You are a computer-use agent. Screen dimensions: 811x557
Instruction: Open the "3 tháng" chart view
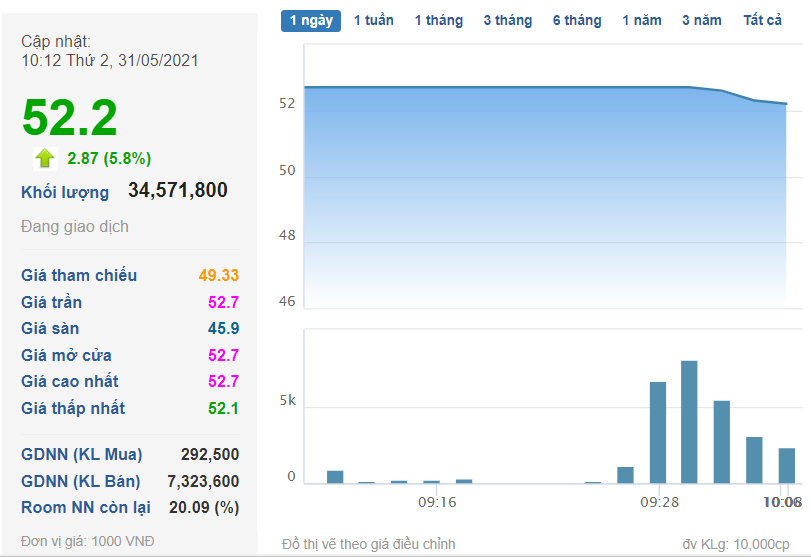(507, 20)
